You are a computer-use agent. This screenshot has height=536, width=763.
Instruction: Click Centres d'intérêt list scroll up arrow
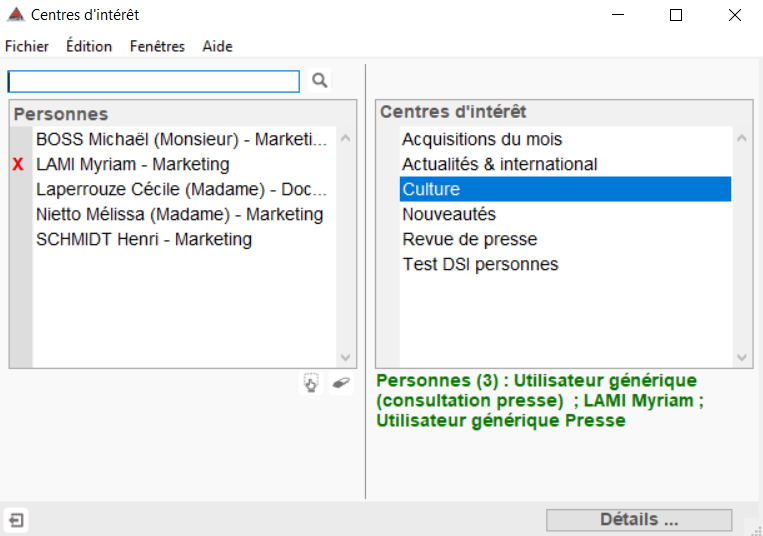point(742,139)
